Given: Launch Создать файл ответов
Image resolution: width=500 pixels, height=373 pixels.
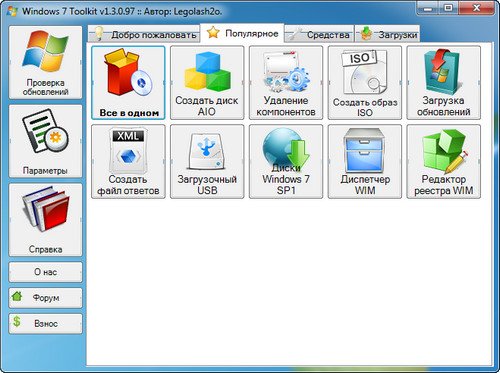Looking at the screenshot, I should (128, 162).
